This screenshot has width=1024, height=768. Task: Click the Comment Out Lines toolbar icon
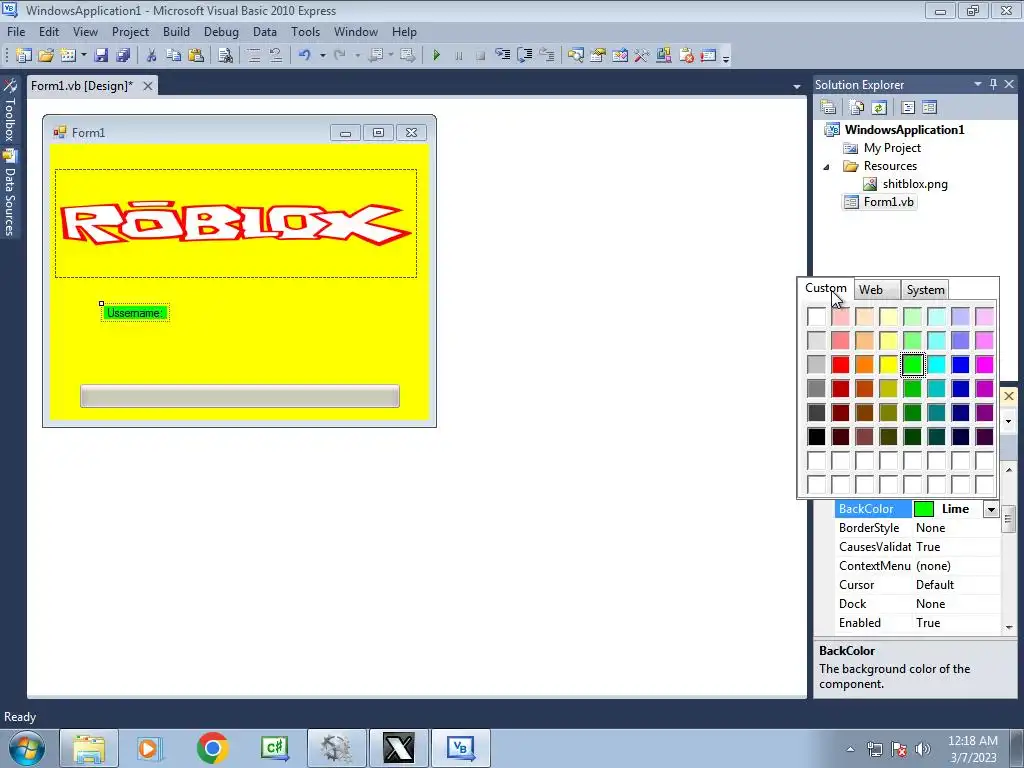coord(254,56)
